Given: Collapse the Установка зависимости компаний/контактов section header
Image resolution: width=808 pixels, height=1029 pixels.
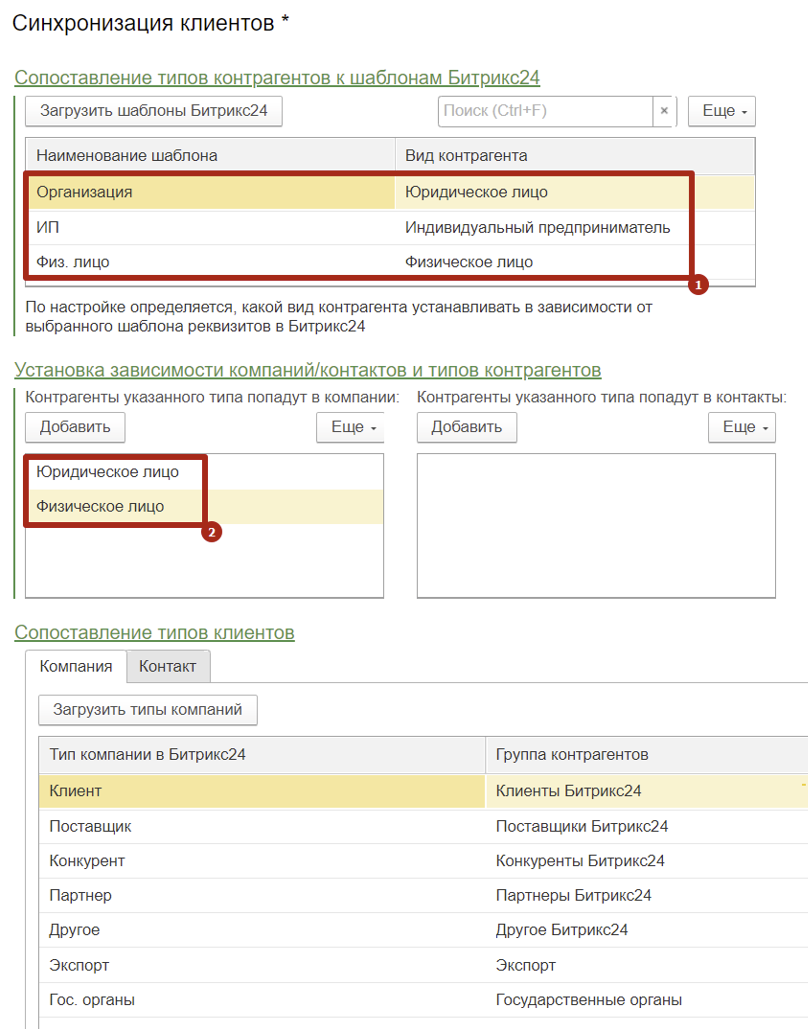Looking at the screenshot, I should click(x=308, y=370).
